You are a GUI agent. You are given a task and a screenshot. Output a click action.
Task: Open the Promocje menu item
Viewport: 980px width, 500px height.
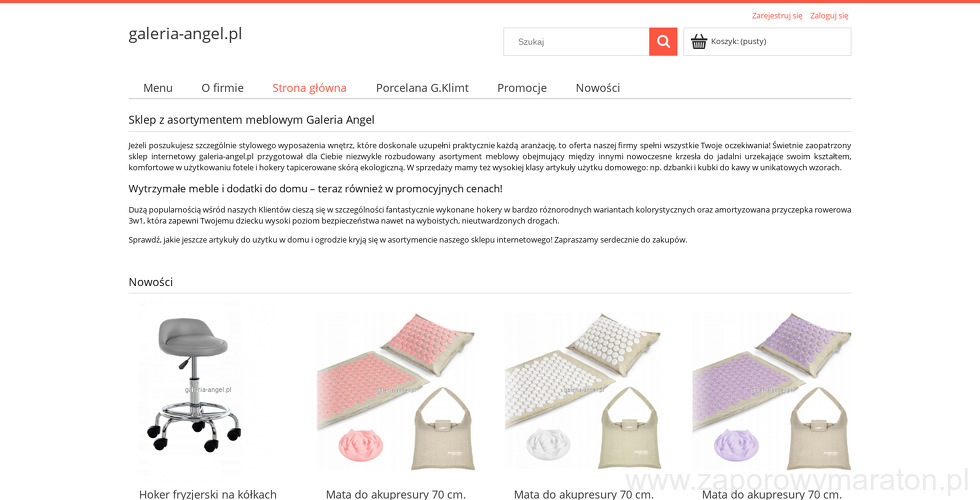[x=522, y=88]
